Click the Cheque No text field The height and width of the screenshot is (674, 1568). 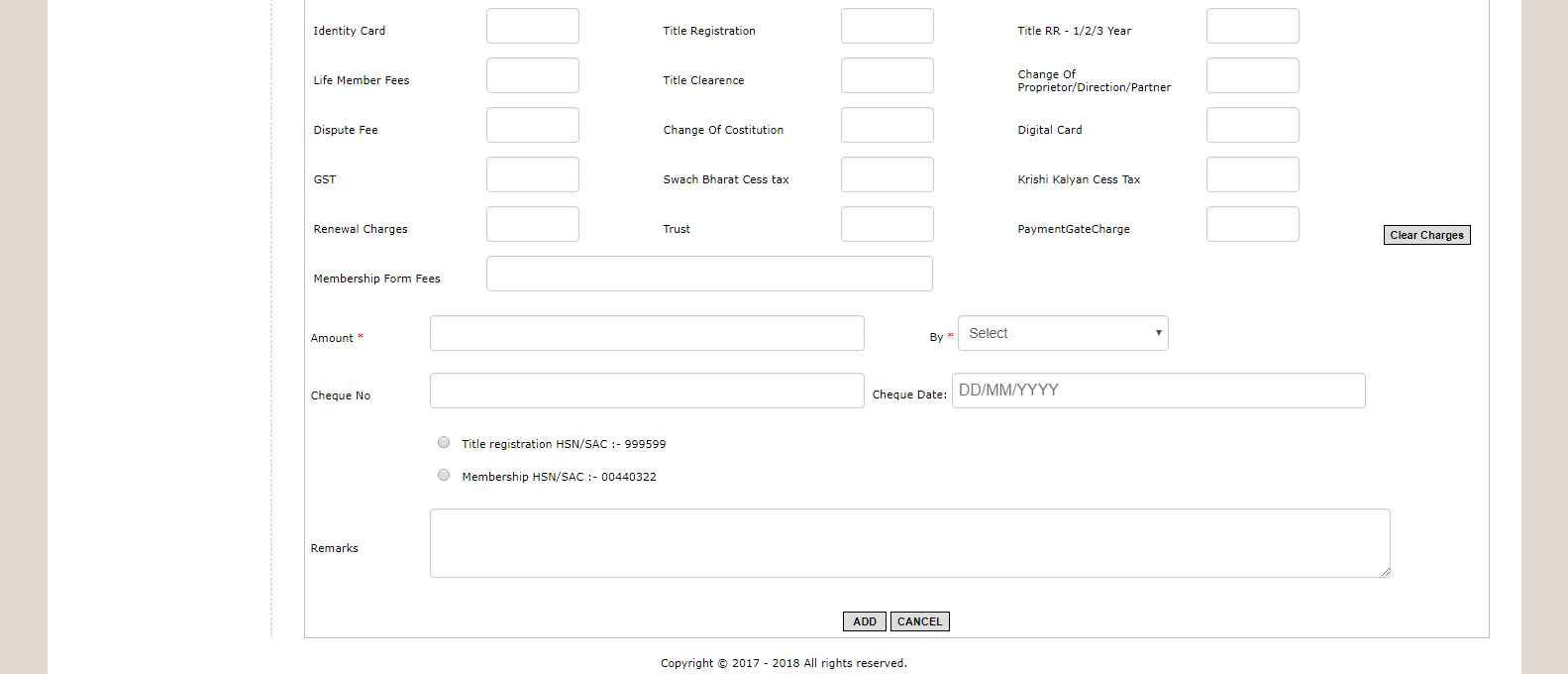coord(646,391)
